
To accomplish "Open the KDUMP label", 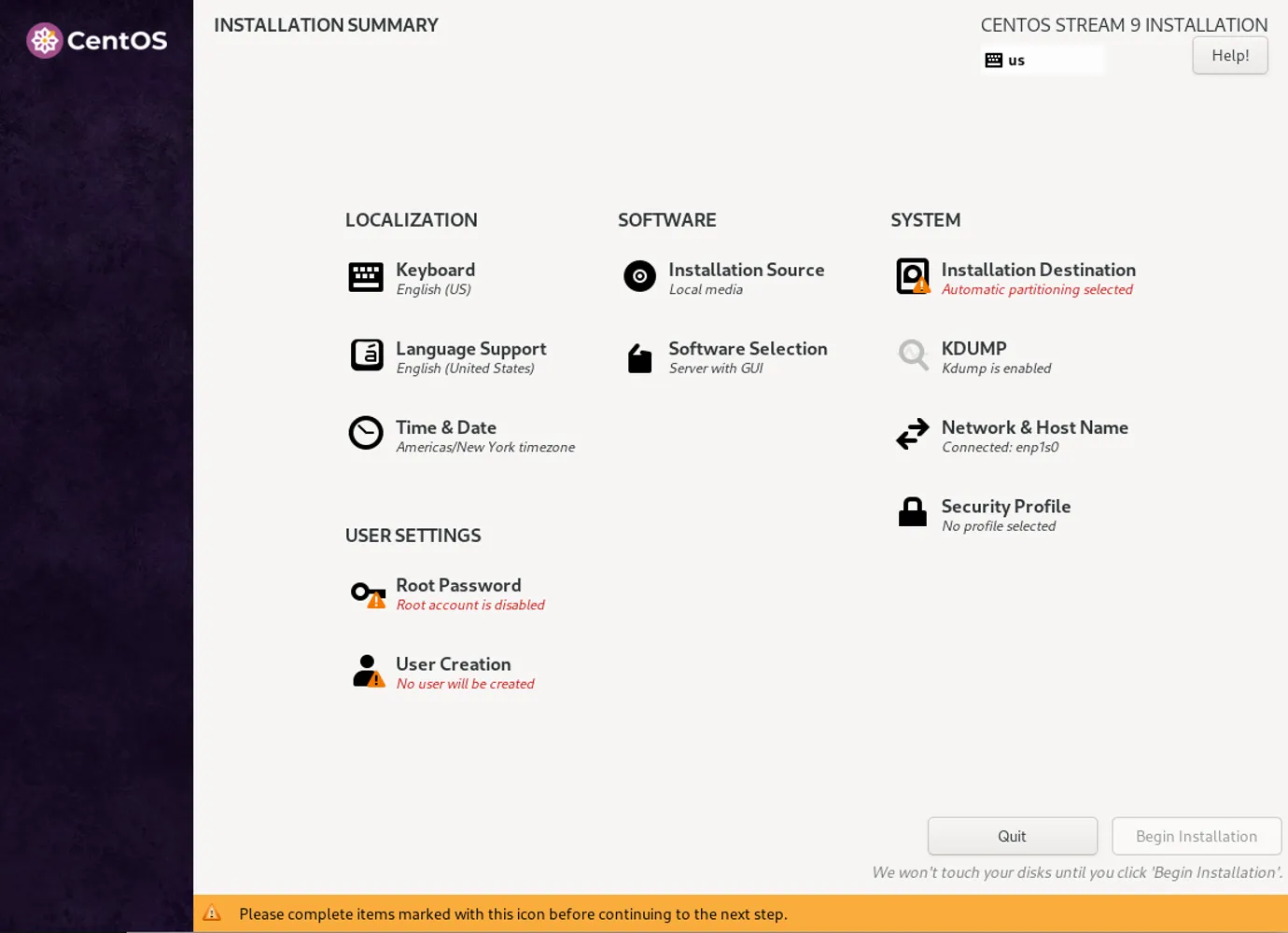I will [974, 348].
